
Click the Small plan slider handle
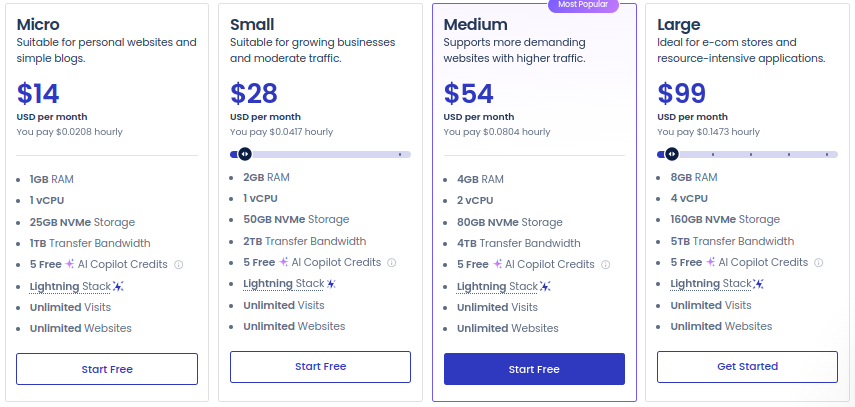pyautogui.click(x=244, y=154)
